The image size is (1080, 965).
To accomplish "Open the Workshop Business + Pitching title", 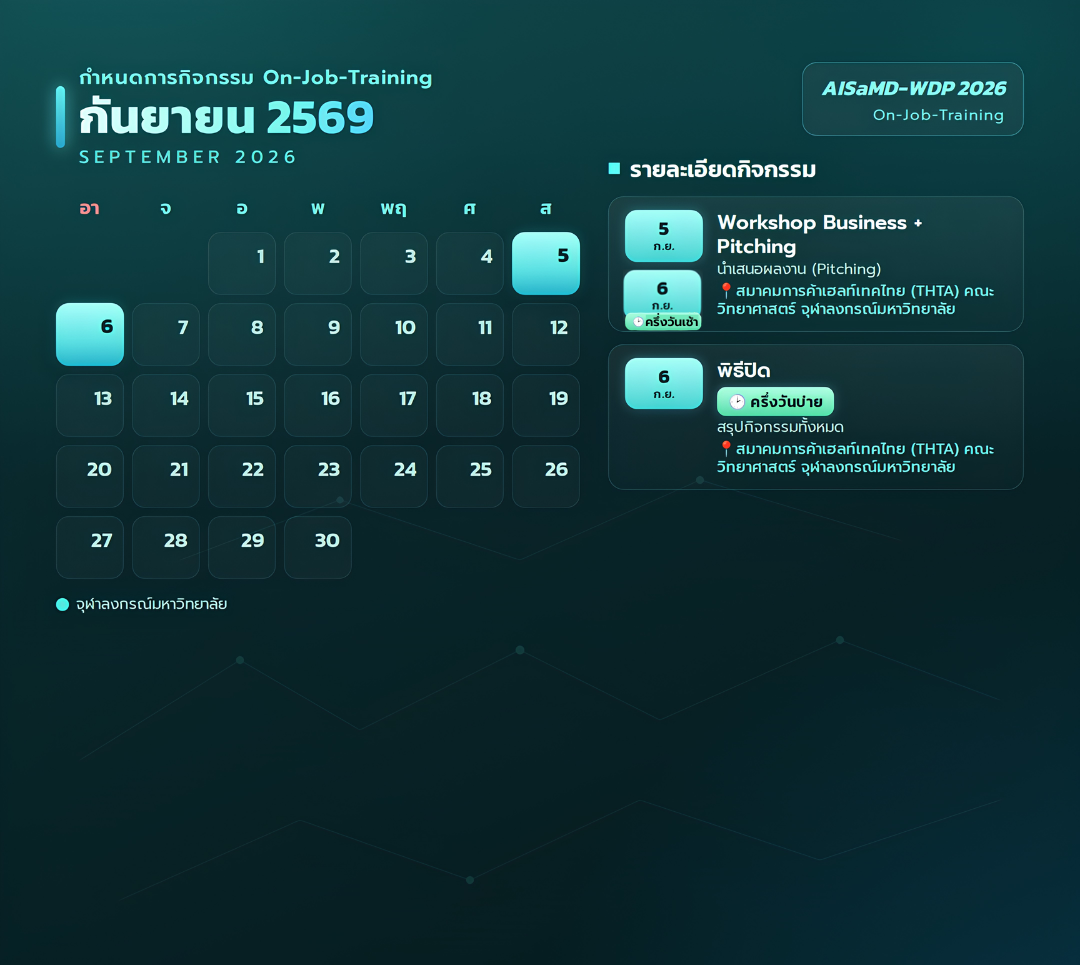I will [819, 234].
